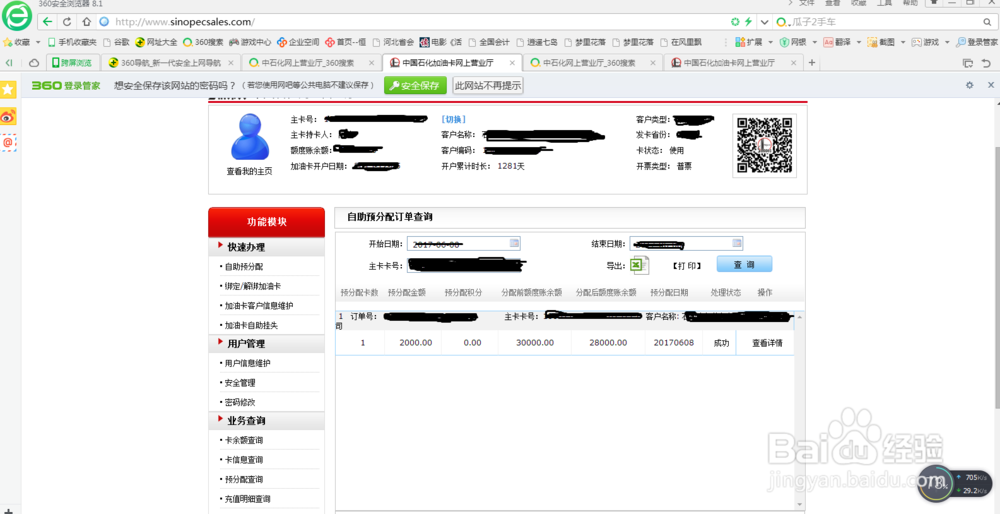The height and width of the screenshot is (514, 1000).
Task: Click the magnifier icon in search box
Action: (987, 22)
